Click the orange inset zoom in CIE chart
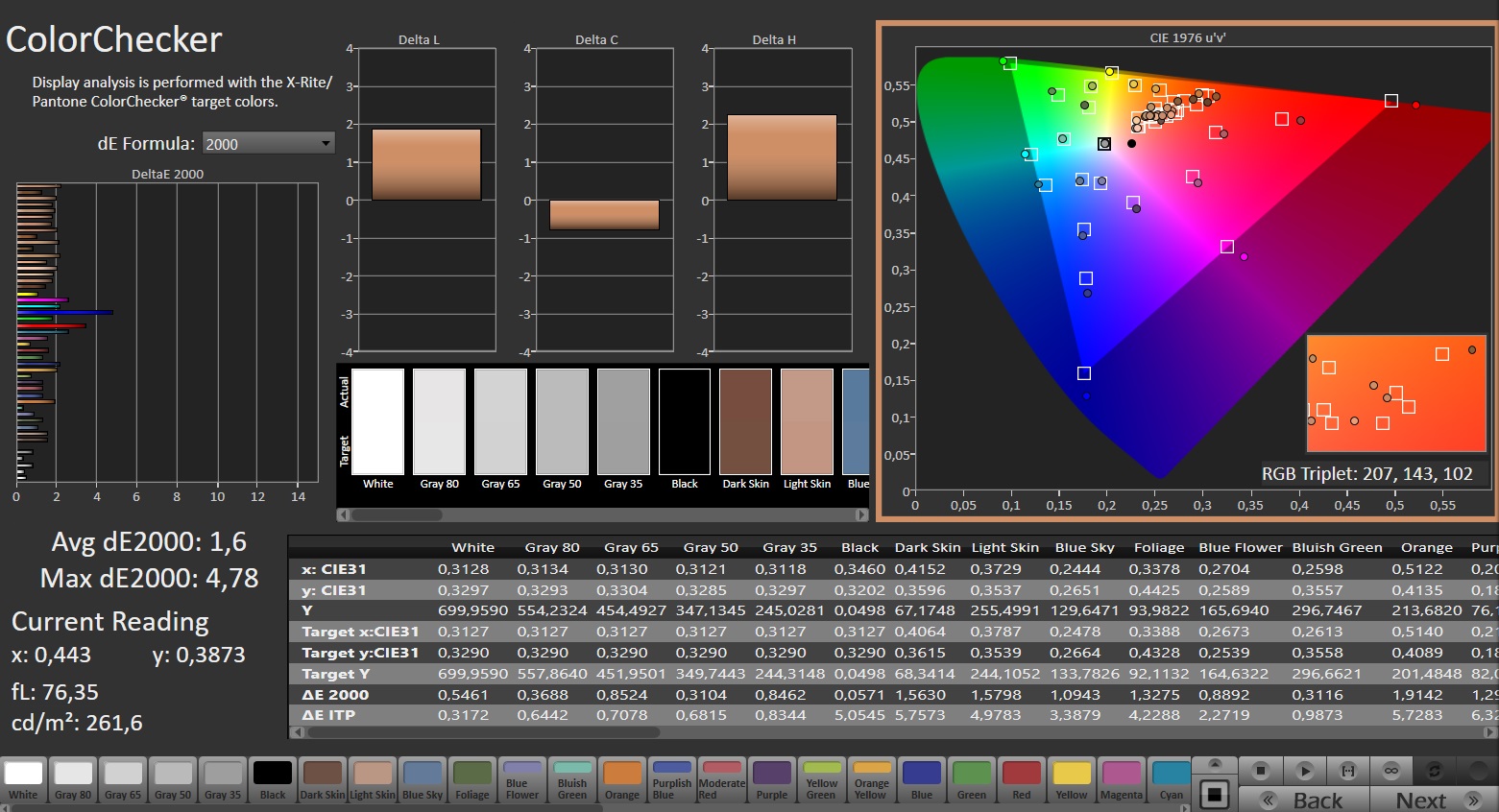The image size is (1499, 812). pyautogui.click(x=1396, y=394)
